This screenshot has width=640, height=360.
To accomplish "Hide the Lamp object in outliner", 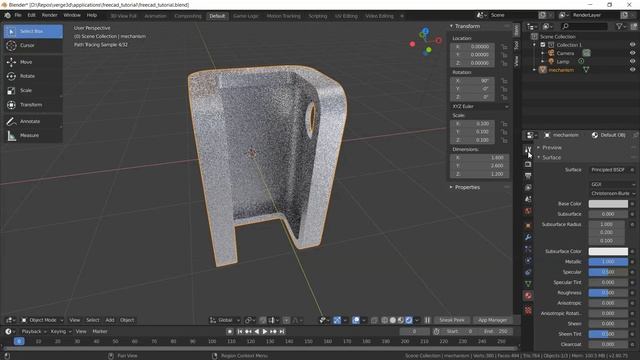I will tap(632, 61).
